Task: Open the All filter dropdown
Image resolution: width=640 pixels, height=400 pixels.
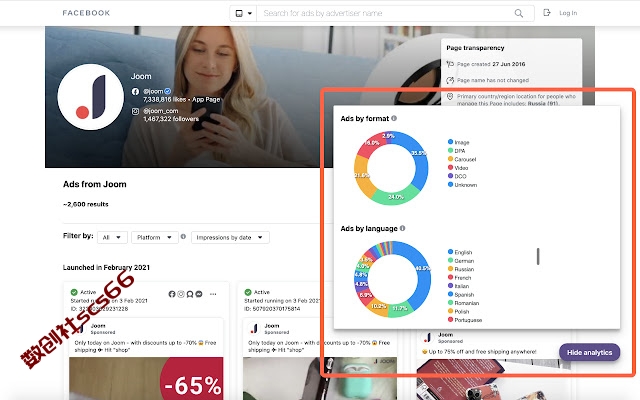Action: coord(112,237)
